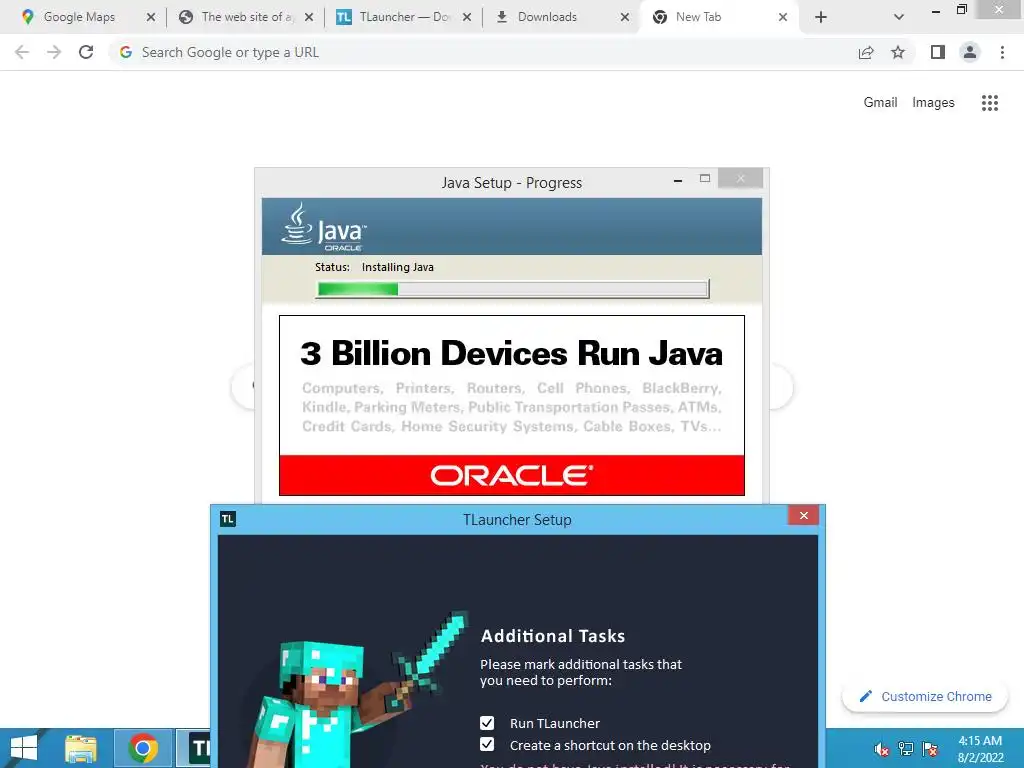The height and width of the screenshot is (768, 1024).
Task: Toggle Chrome side panel
Action: click(938, 52)
